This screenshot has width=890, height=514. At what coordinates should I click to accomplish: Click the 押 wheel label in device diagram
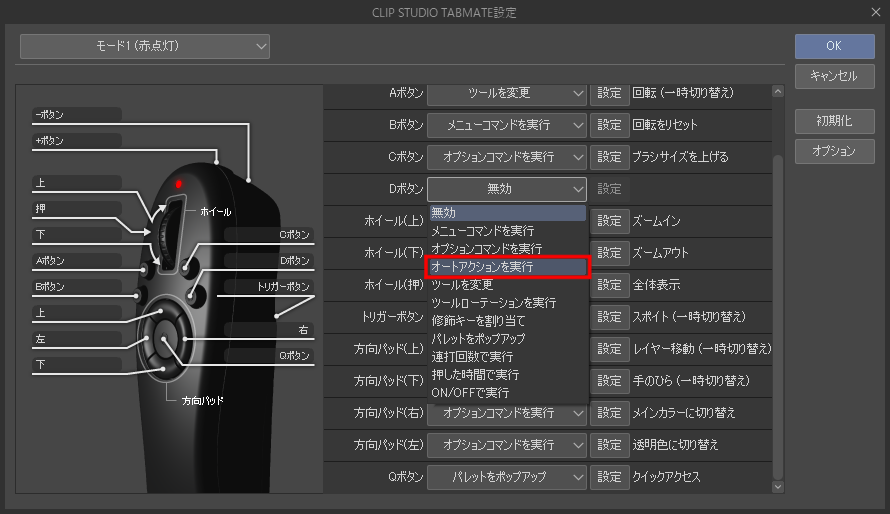(x=77, y=209)
